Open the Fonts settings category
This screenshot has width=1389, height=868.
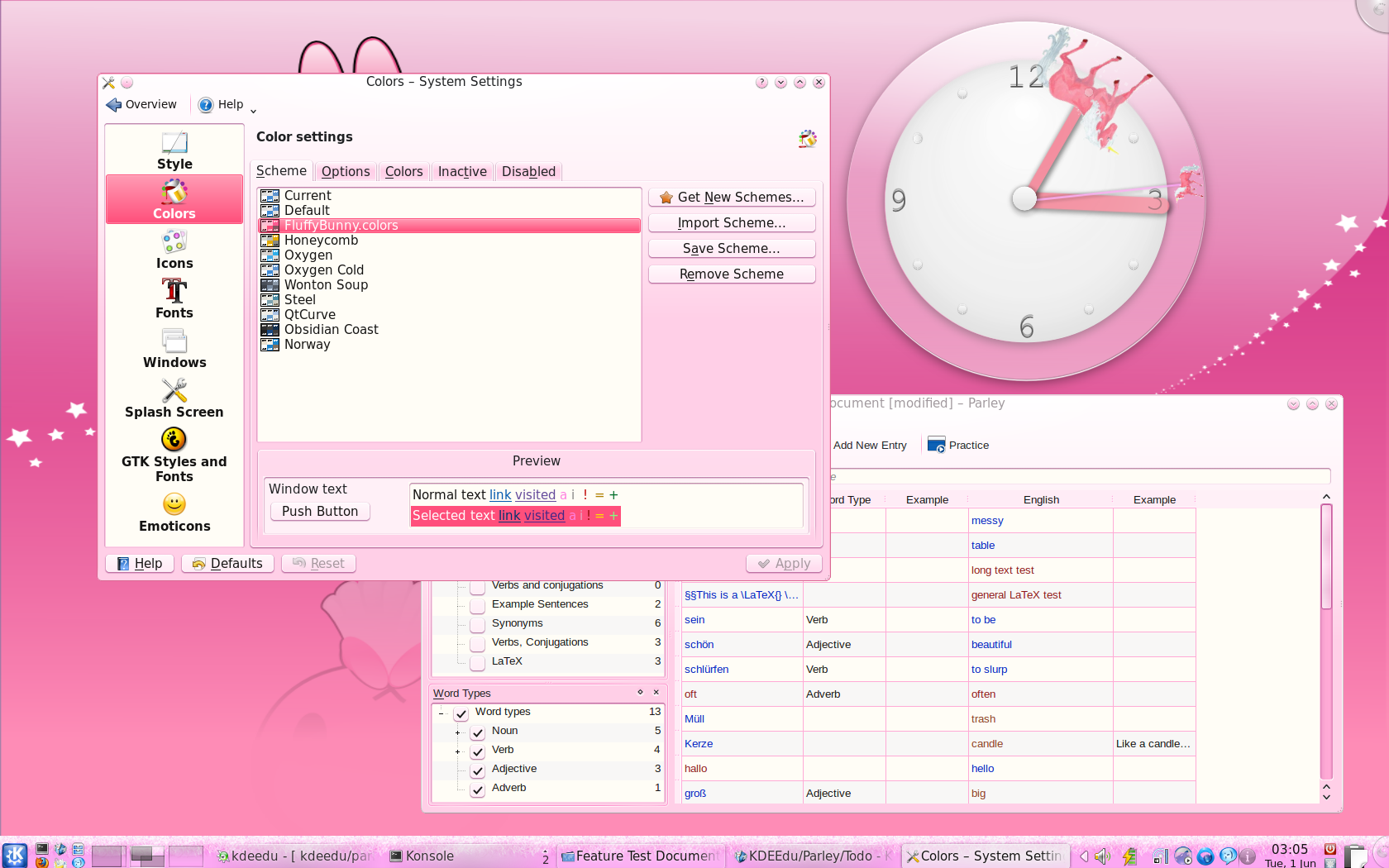(174, 299)
